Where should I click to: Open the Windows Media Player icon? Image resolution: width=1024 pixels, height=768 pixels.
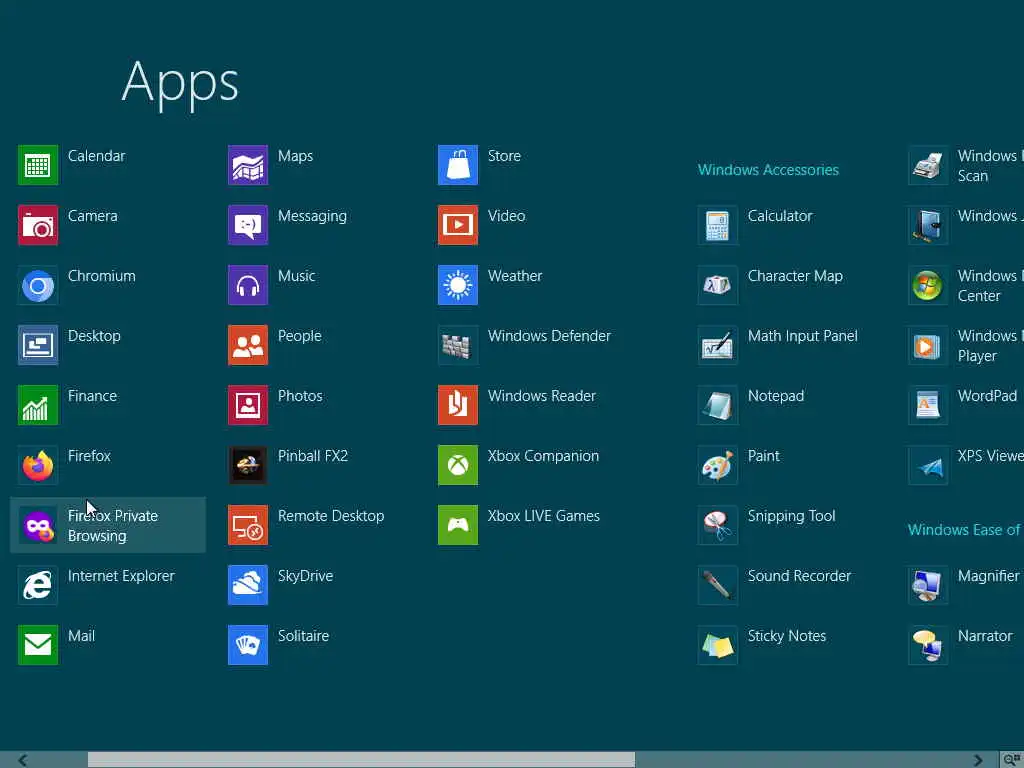click(x=928, y=345)
